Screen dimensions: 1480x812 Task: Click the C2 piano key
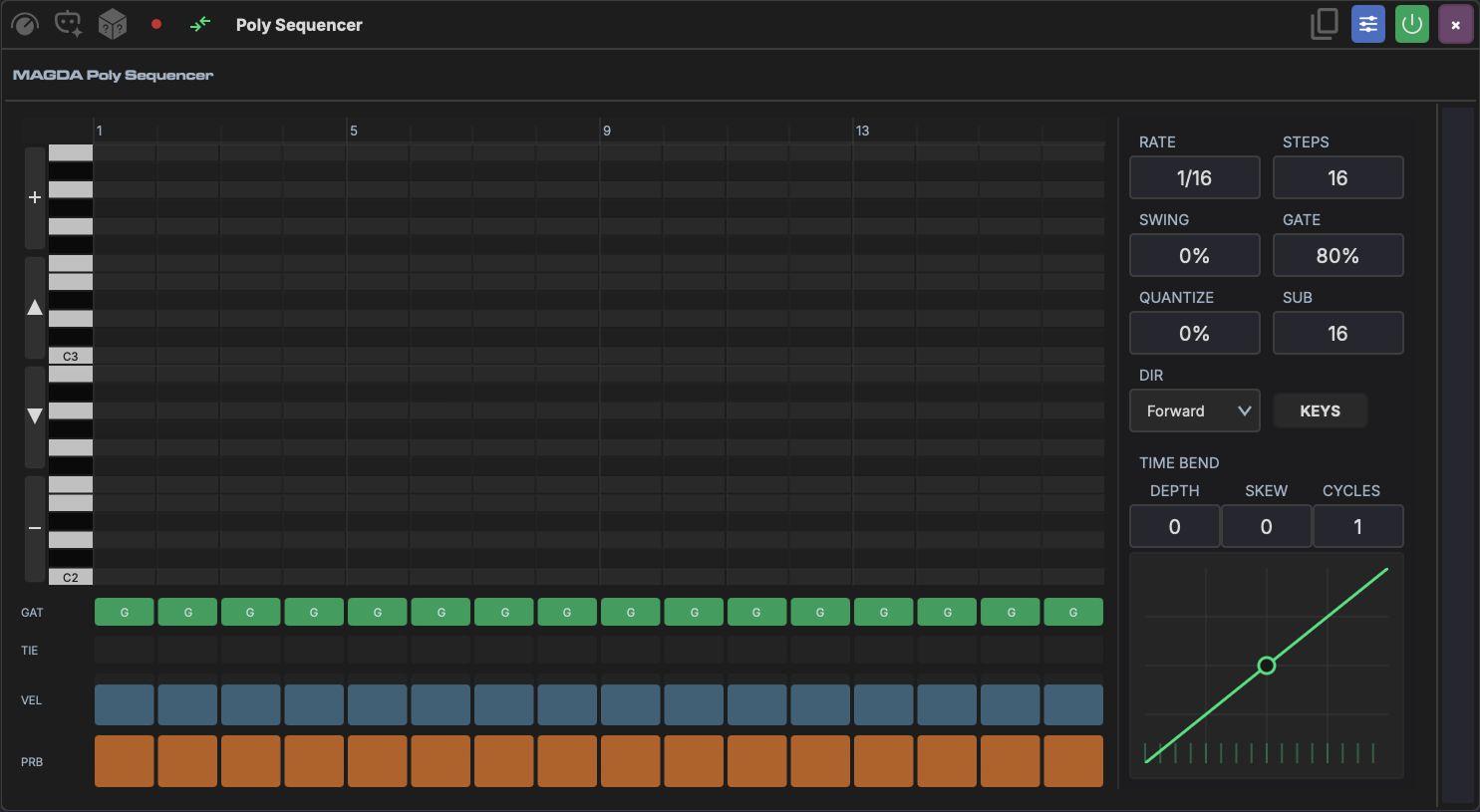(x=71, y=577)
